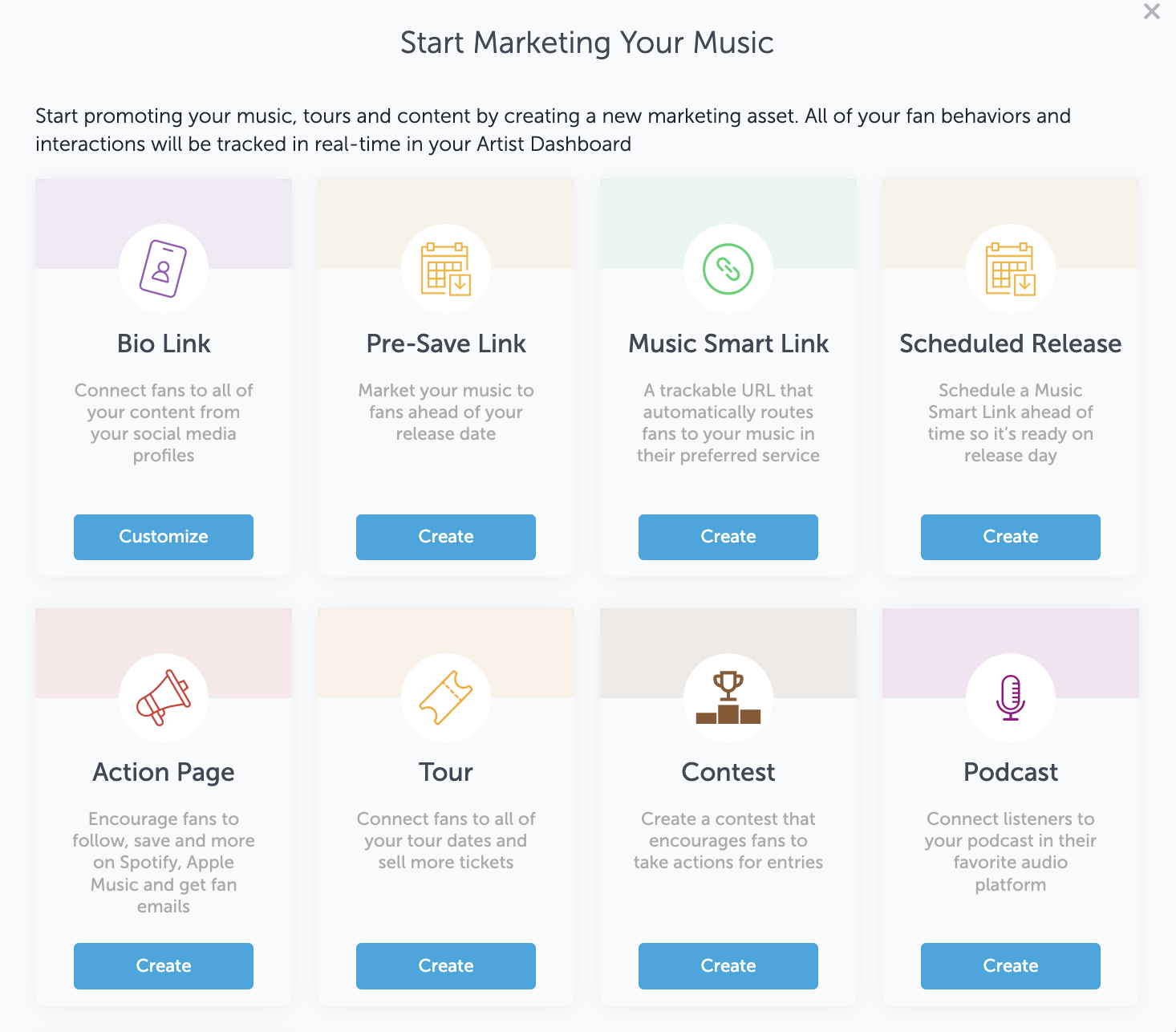Click the red Action Page megaphone icon
The image size is (1176, 1032).
(164, 697)
